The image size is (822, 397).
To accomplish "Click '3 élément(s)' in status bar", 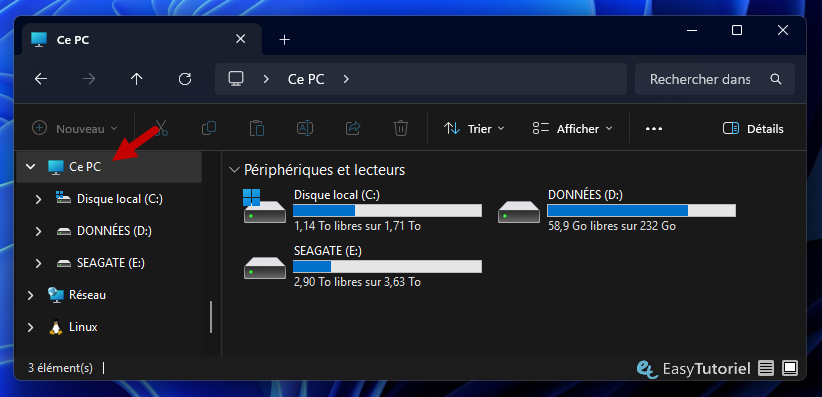I will pyautogui.click(x=60, y=368).
